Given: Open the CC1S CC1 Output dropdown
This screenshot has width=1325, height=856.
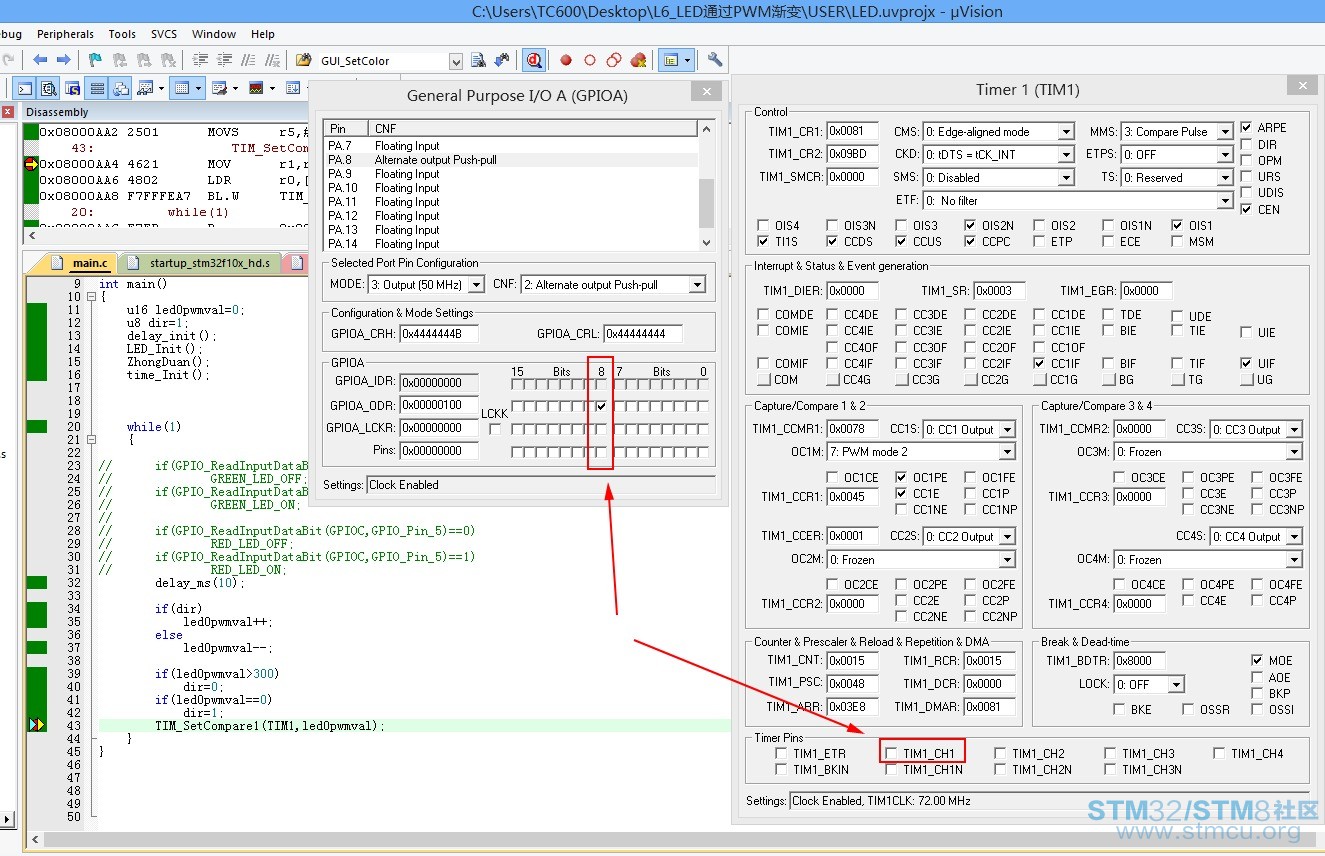Looking at the screenshot, I should tap(969, 430).
